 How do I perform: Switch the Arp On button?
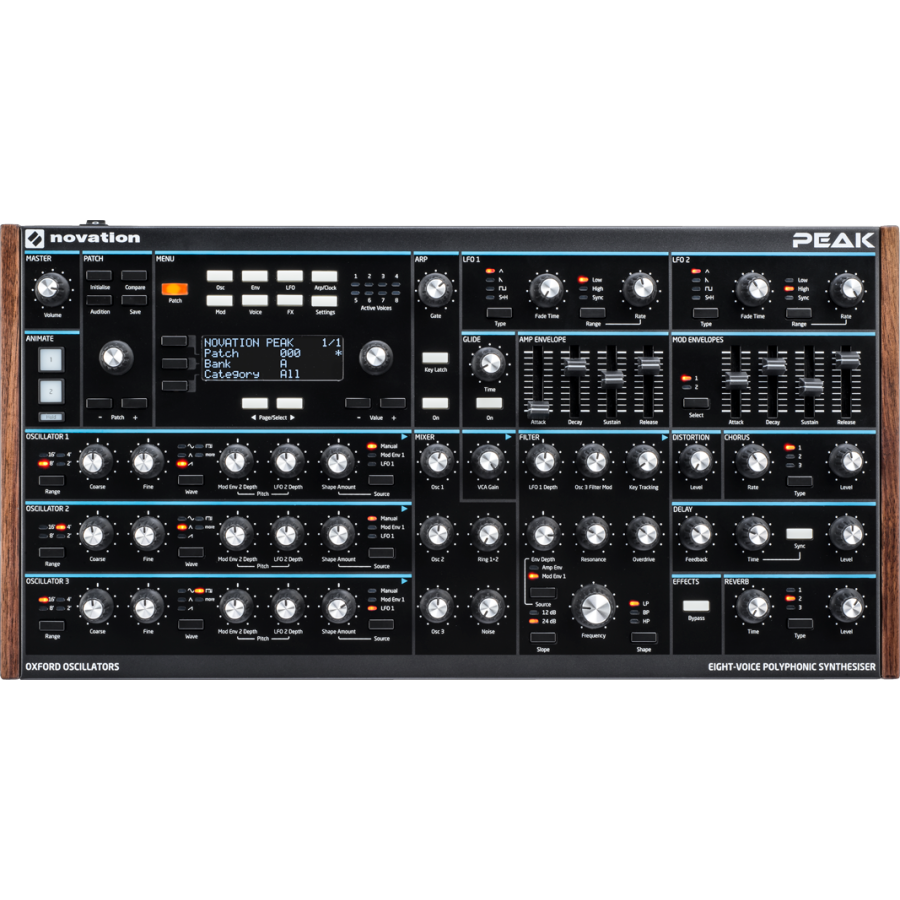(435, 403)
